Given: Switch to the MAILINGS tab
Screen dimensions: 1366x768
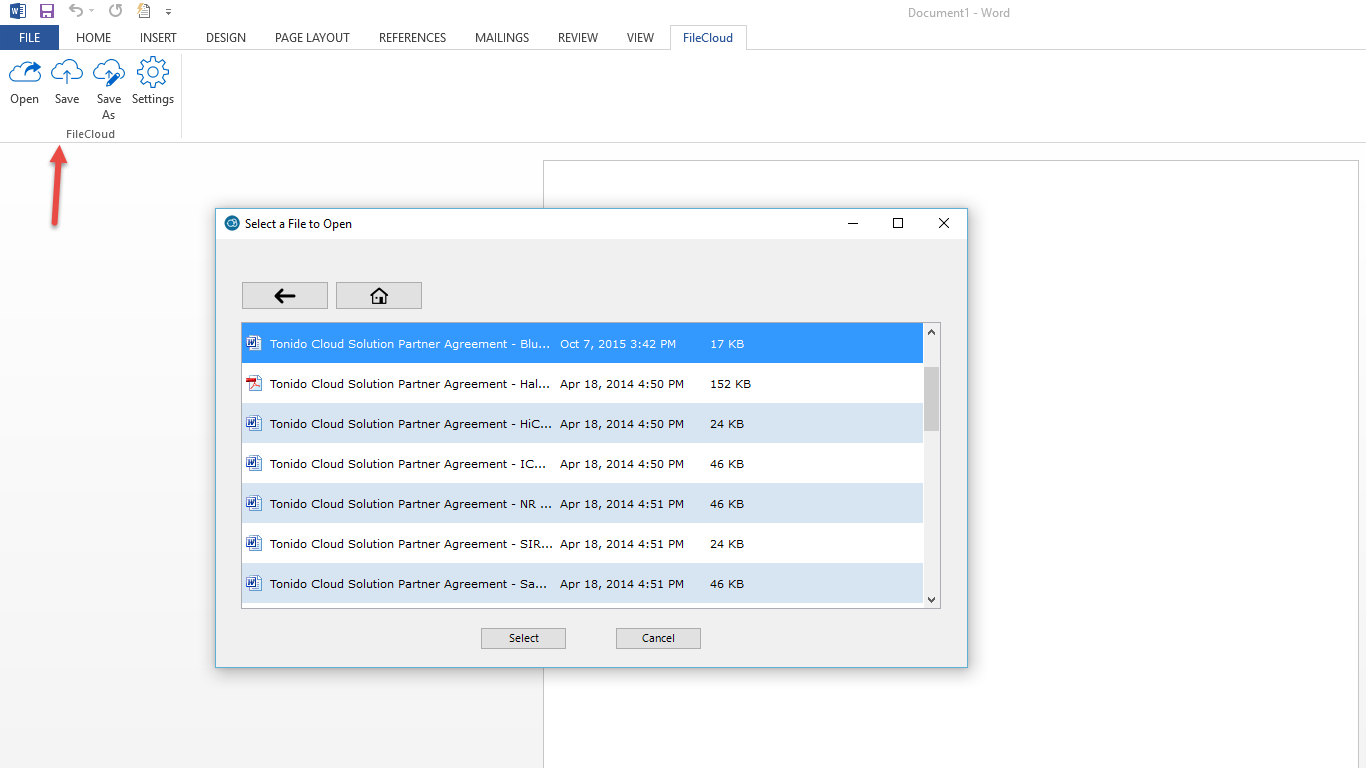Looking at the screenshot, I should pos(502,38).
